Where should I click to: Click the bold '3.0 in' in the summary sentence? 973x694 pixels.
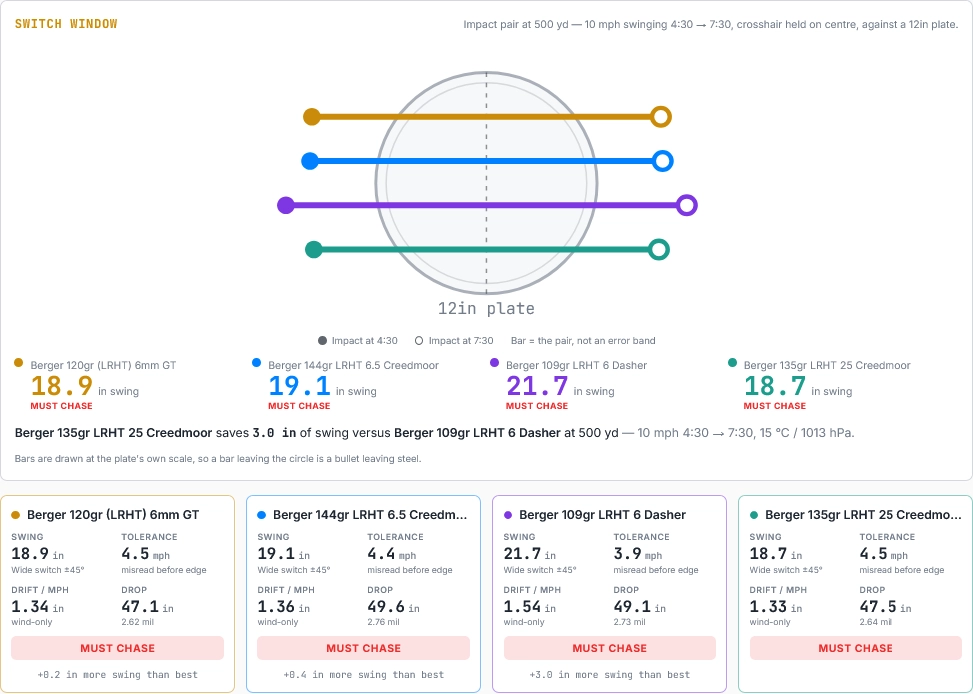pyautogui.click(x=274, y=433)
